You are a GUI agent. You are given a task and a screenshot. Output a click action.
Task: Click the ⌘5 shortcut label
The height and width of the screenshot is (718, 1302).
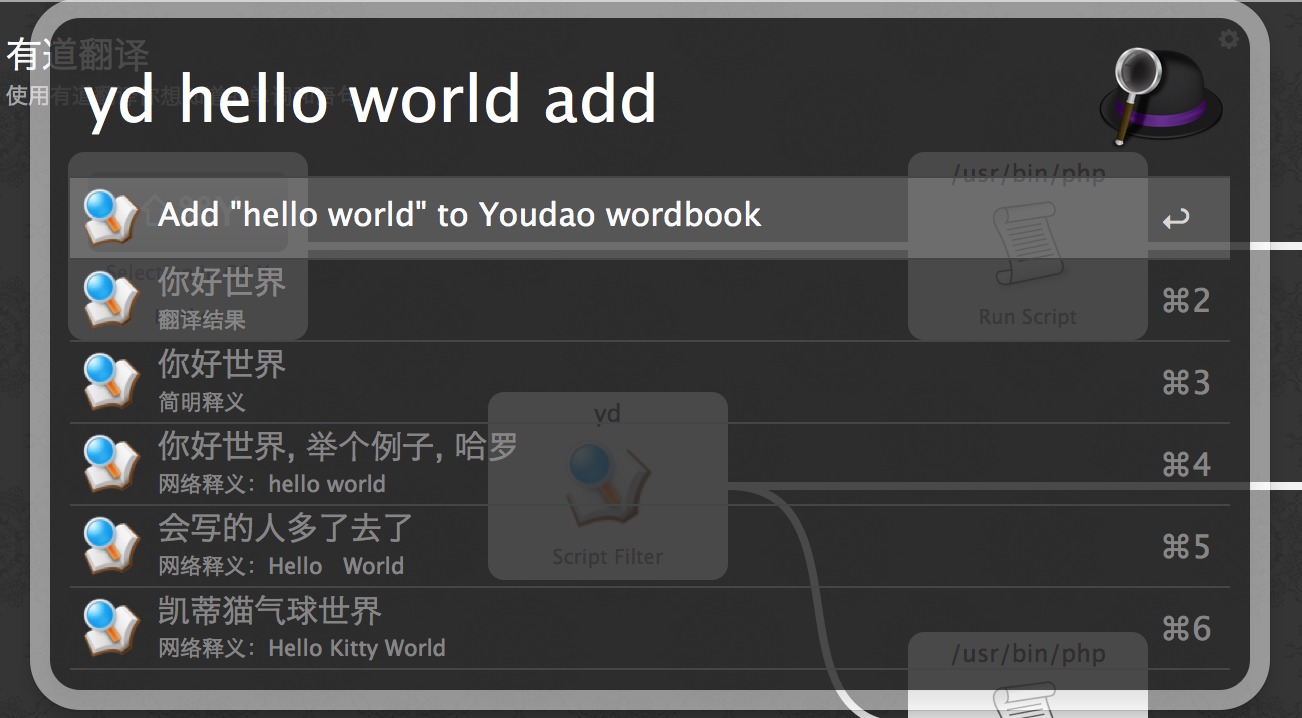tap(1186, 546)
